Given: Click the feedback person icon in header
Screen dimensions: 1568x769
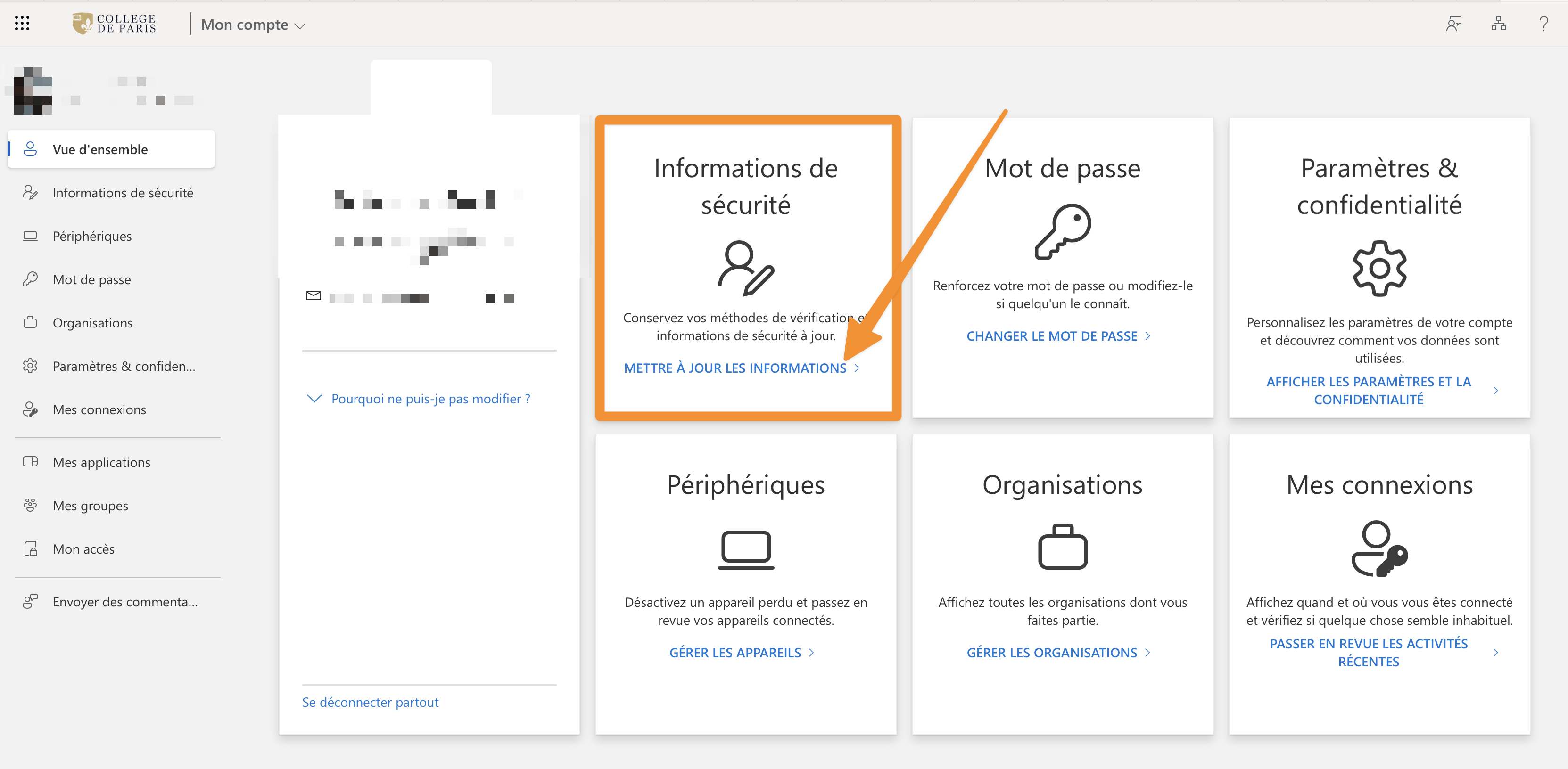Looking at the screenshot, I should [1453, 24].
